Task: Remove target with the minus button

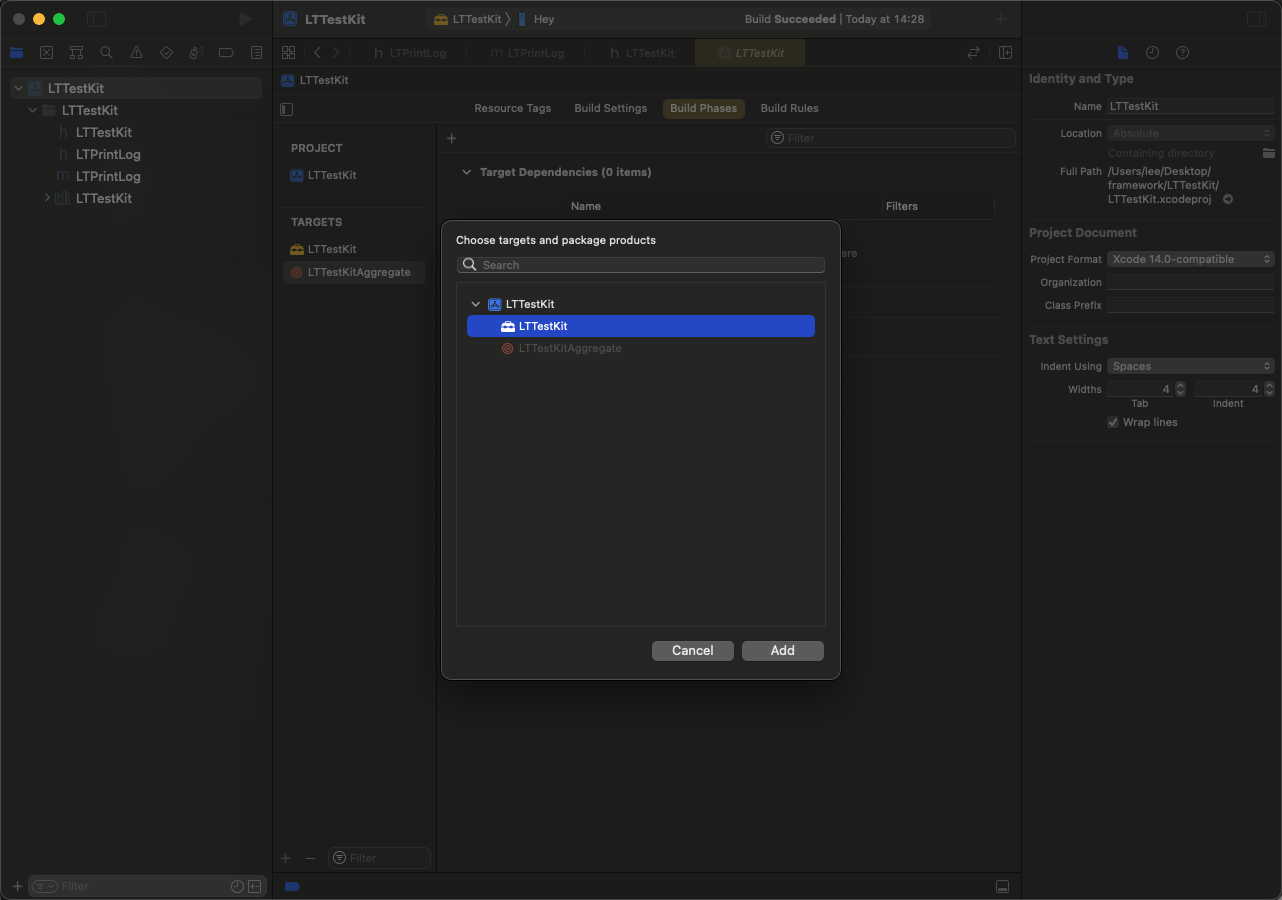Action: pos(310,858)
